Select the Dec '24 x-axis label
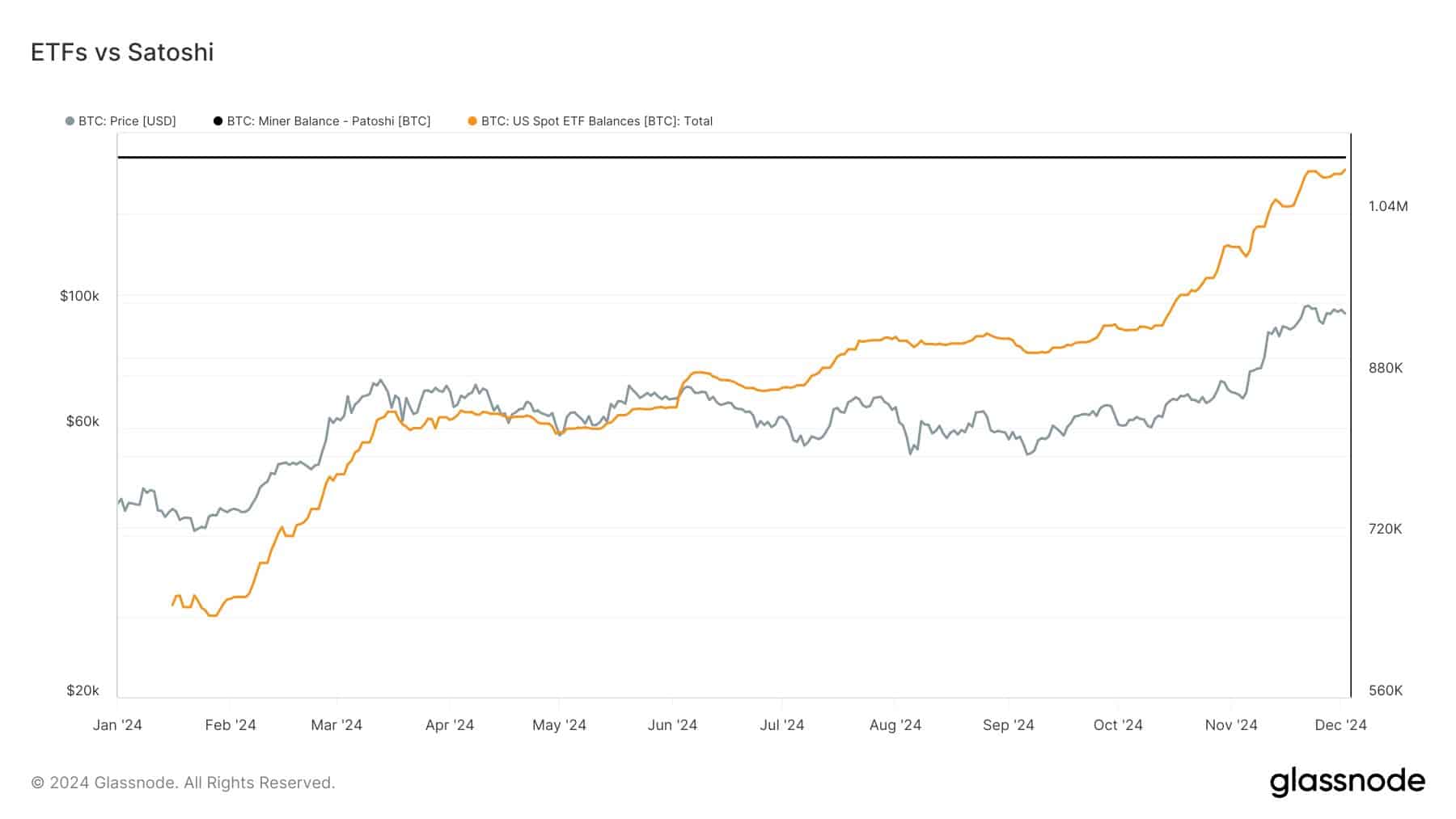 point(1340,724)
